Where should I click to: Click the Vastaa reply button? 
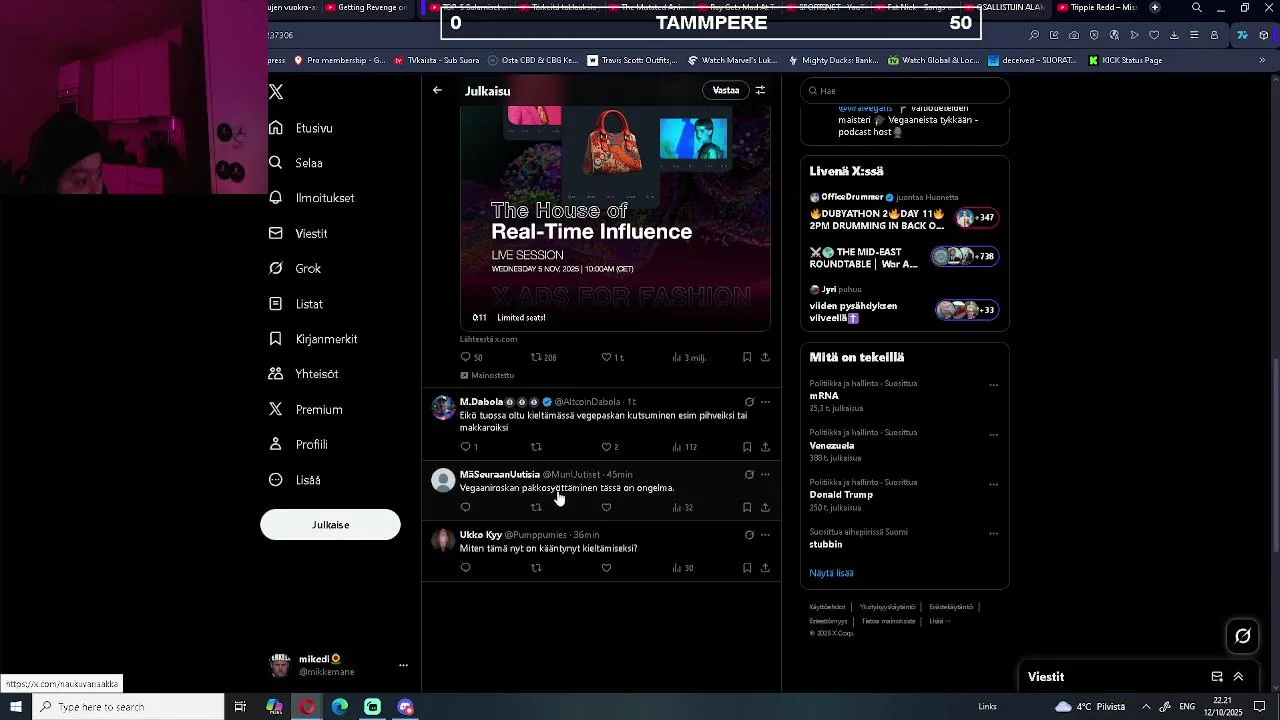(726, 90)
